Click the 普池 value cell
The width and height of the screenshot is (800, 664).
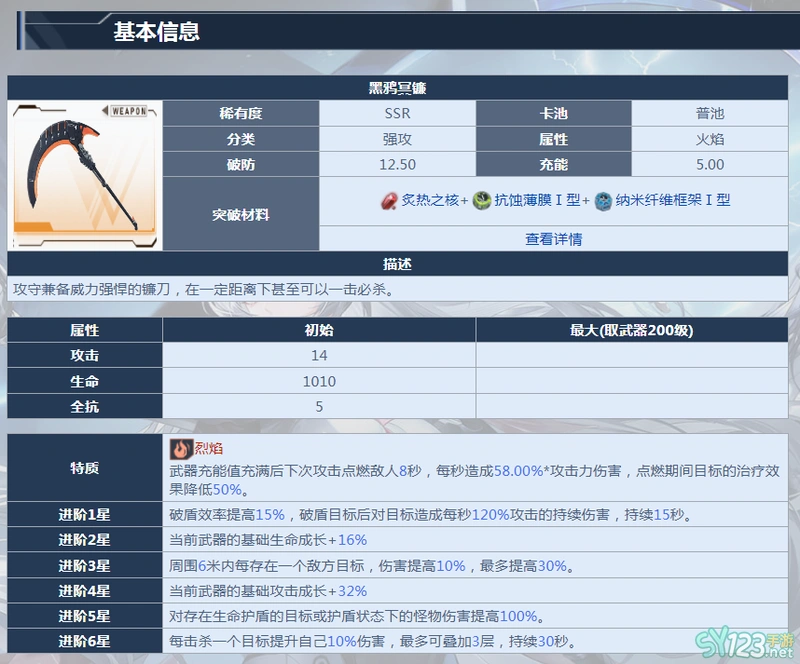[710, 113]
